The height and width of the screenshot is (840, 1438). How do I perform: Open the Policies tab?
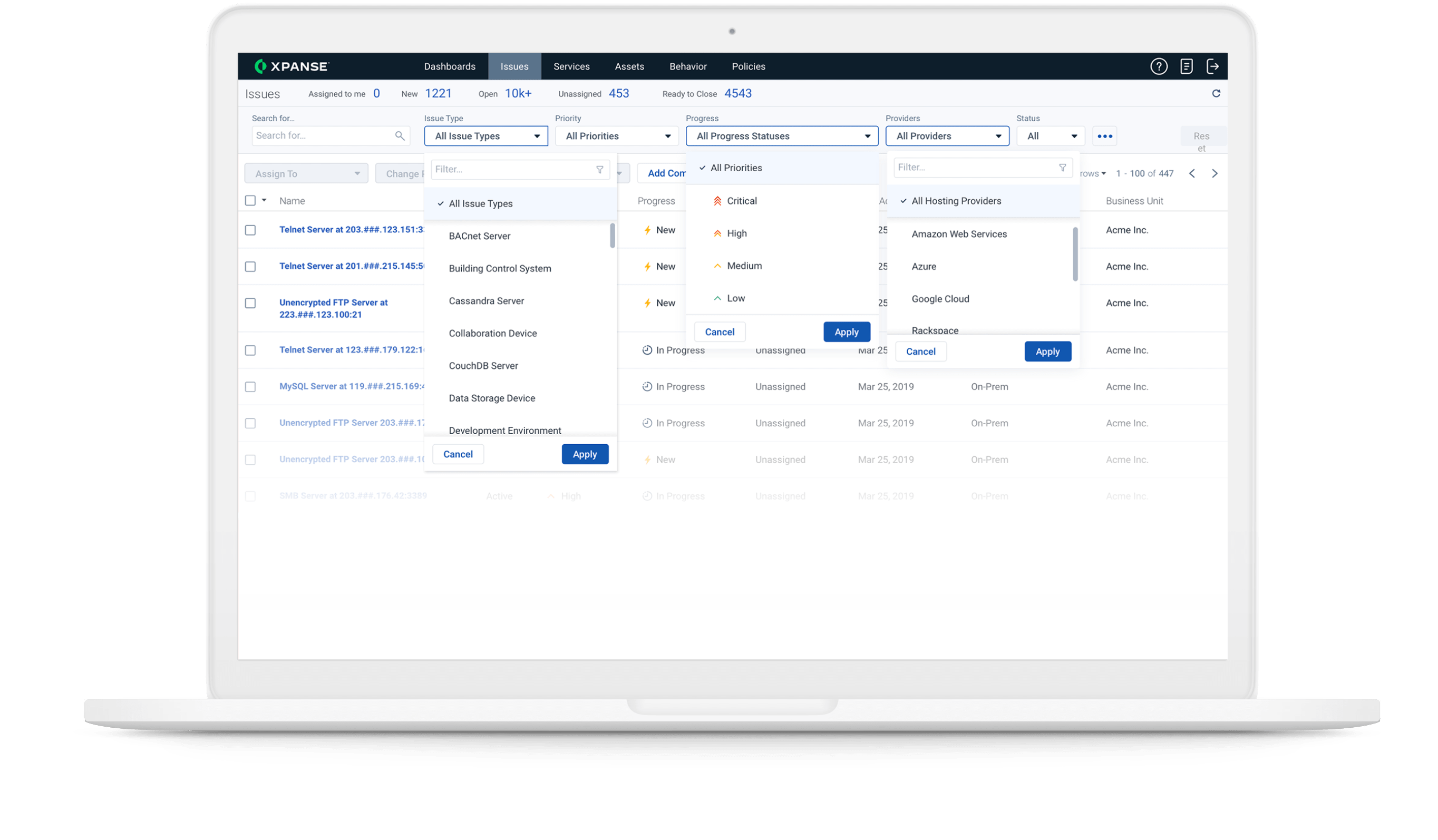tap(748, 67)
